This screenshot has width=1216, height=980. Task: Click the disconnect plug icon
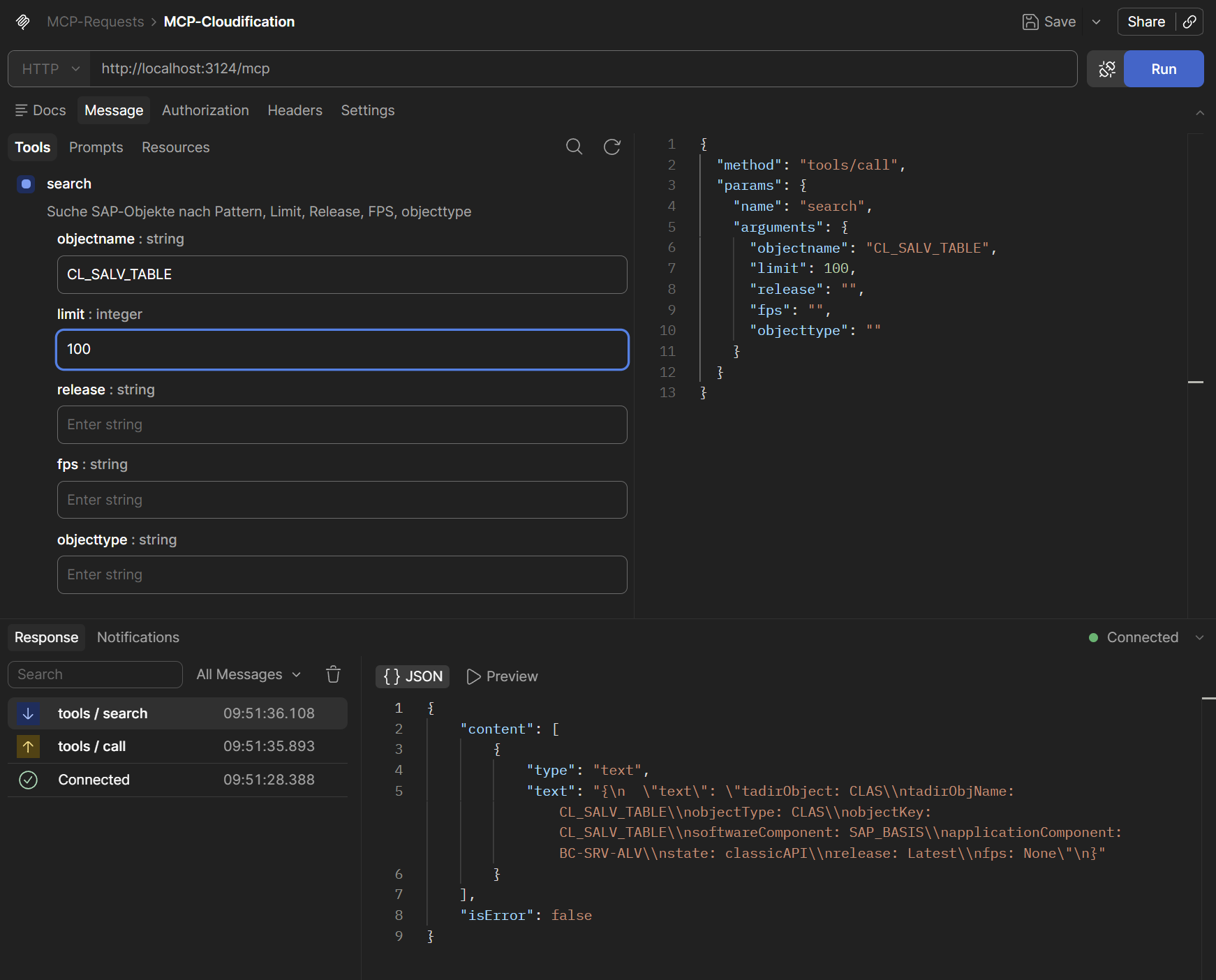tap(1106, 68)
